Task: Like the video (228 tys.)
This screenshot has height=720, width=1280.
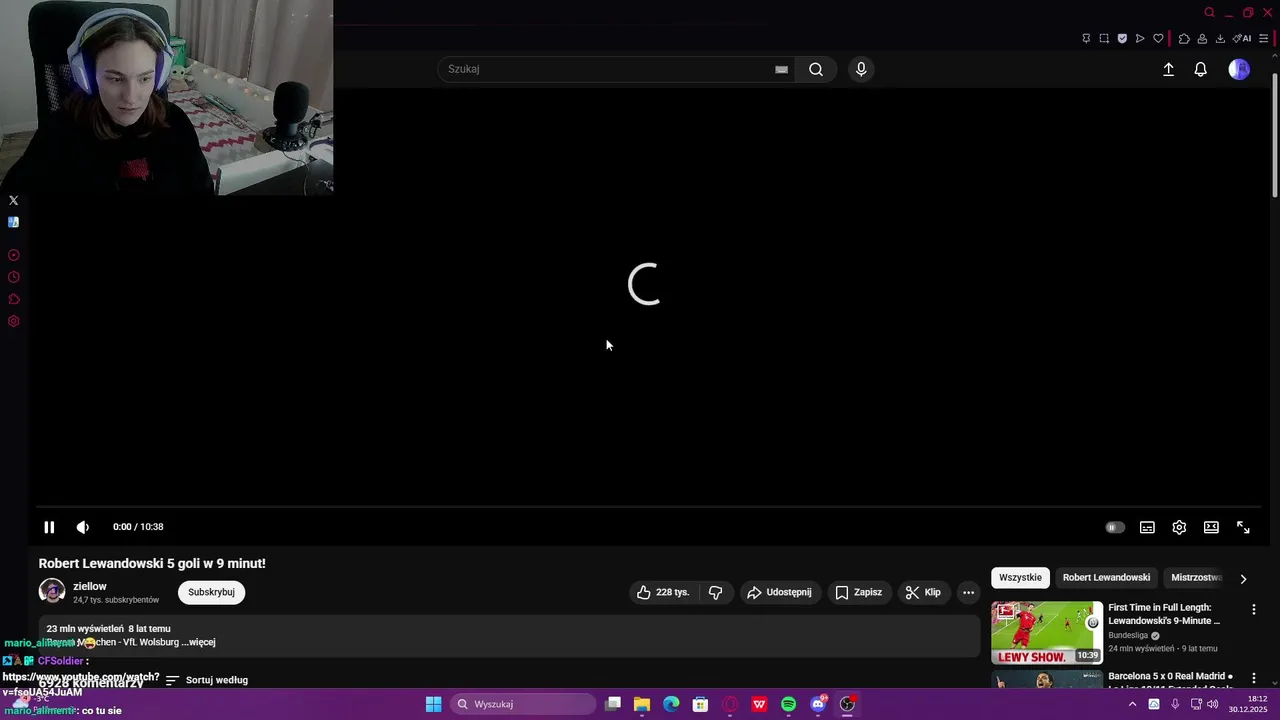Action: 664,592
